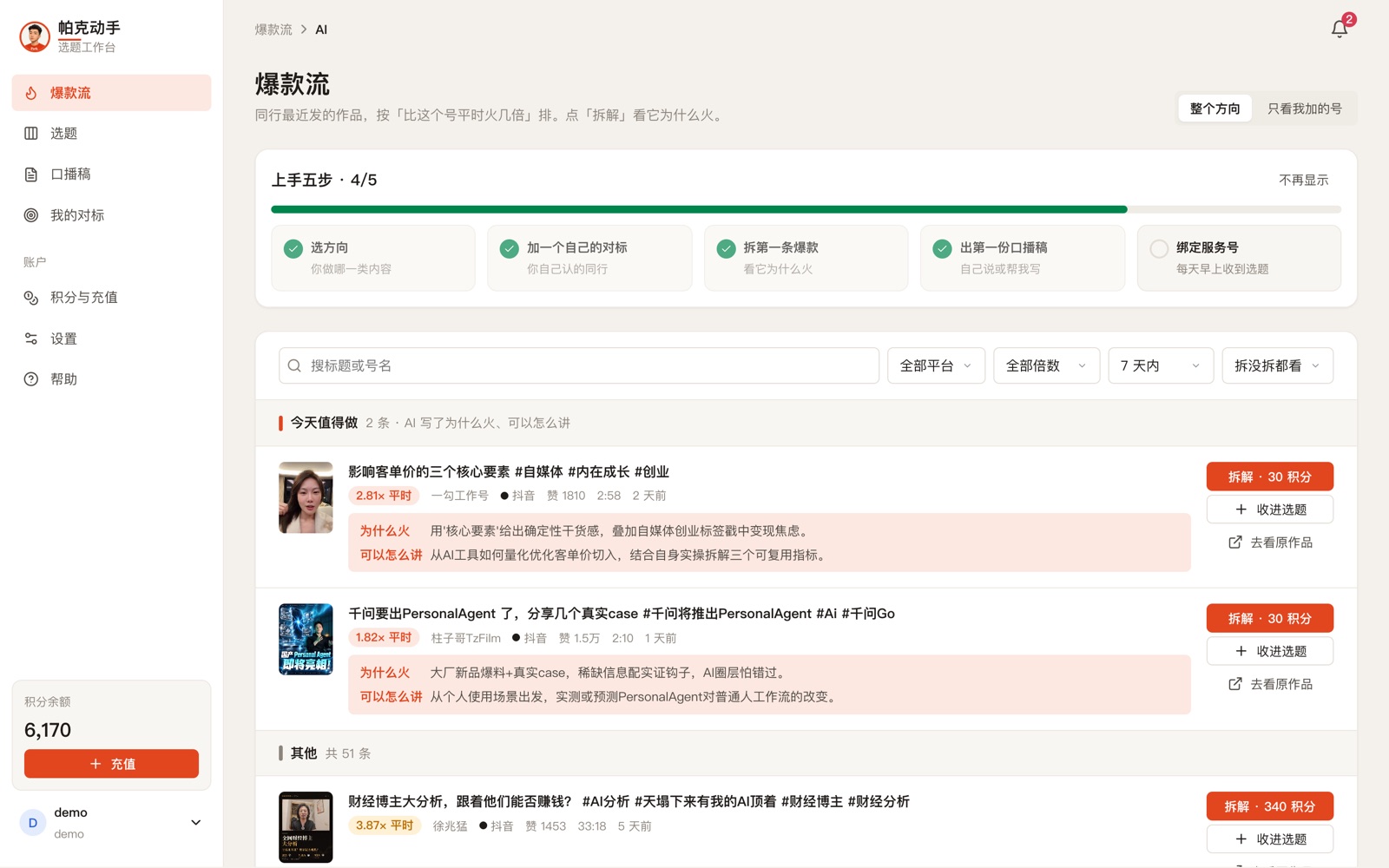Open the 7 天内 time range dropdown
The width and height of the screenshot is (1389, 868).
pyautogui.click(x=1161, y=365)
